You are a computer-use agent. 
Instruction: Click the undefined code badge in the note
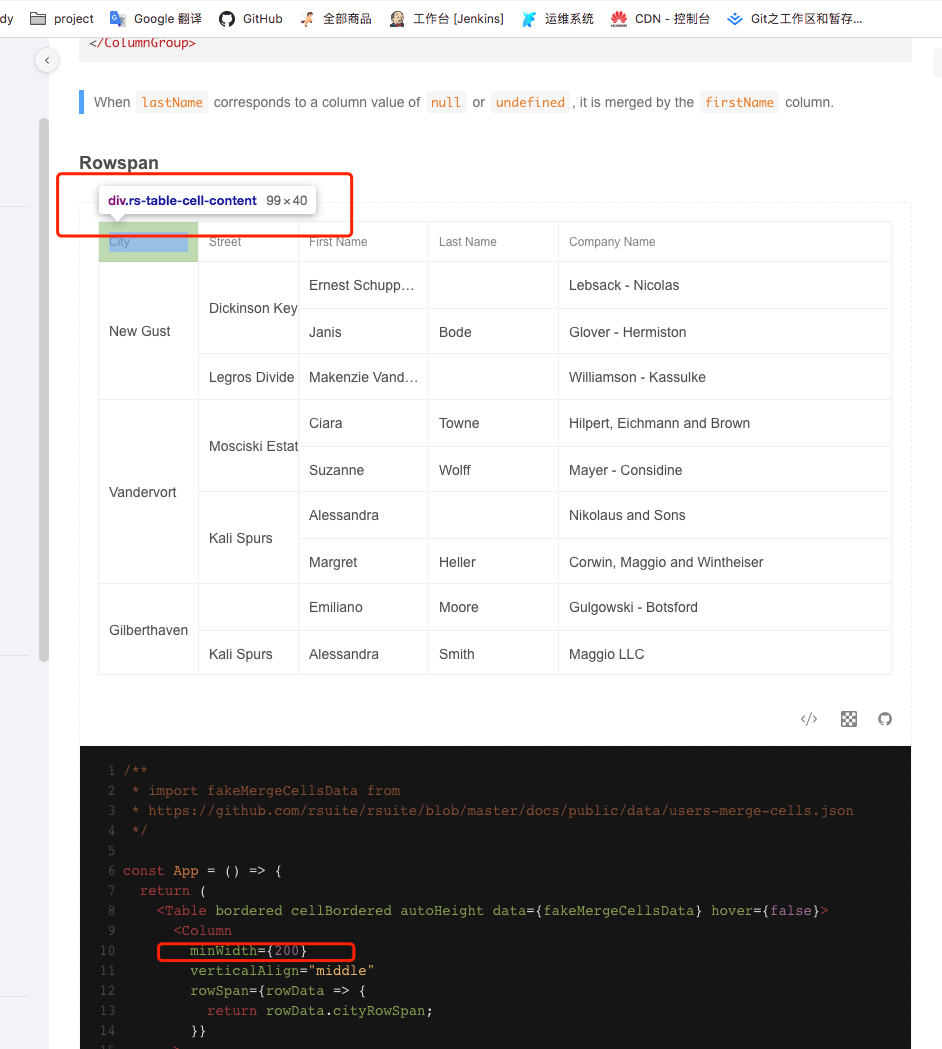530,102
